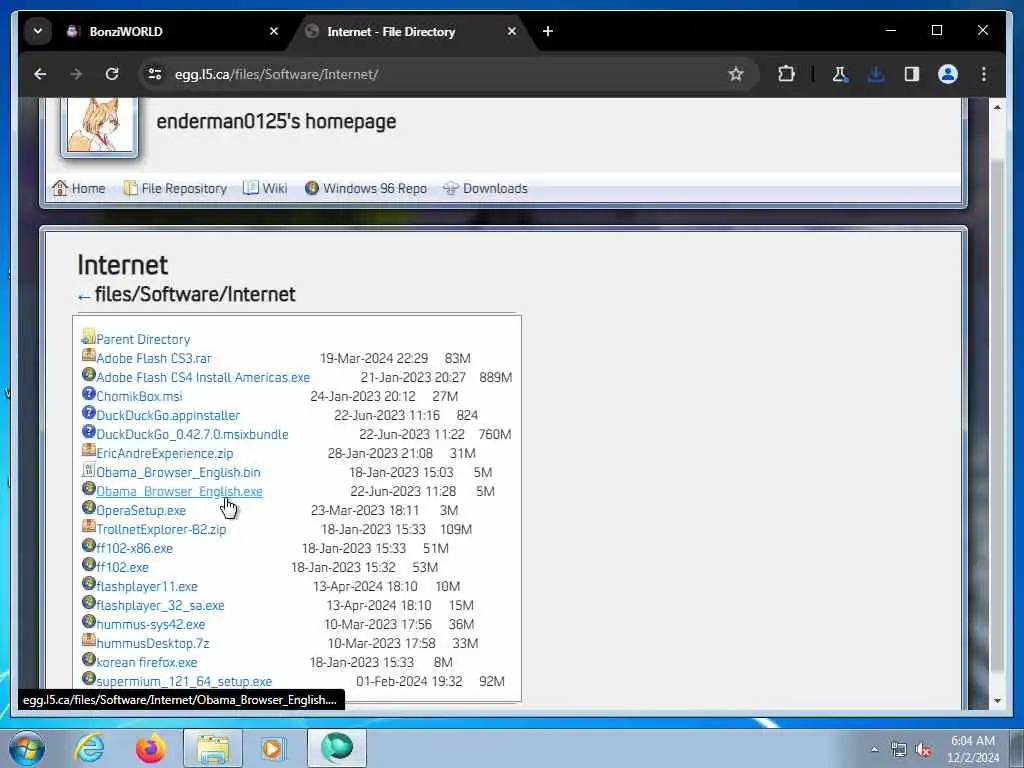Open Windows Media Player from the taskbar
1024x768 pixels.
[273, 748]
